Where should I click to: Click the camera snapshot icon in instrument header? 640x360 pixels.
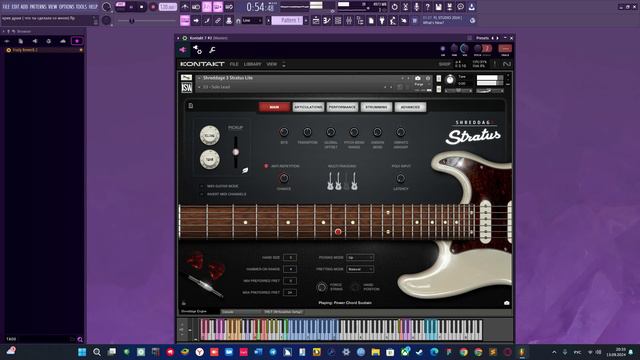[x=417, y=78]
